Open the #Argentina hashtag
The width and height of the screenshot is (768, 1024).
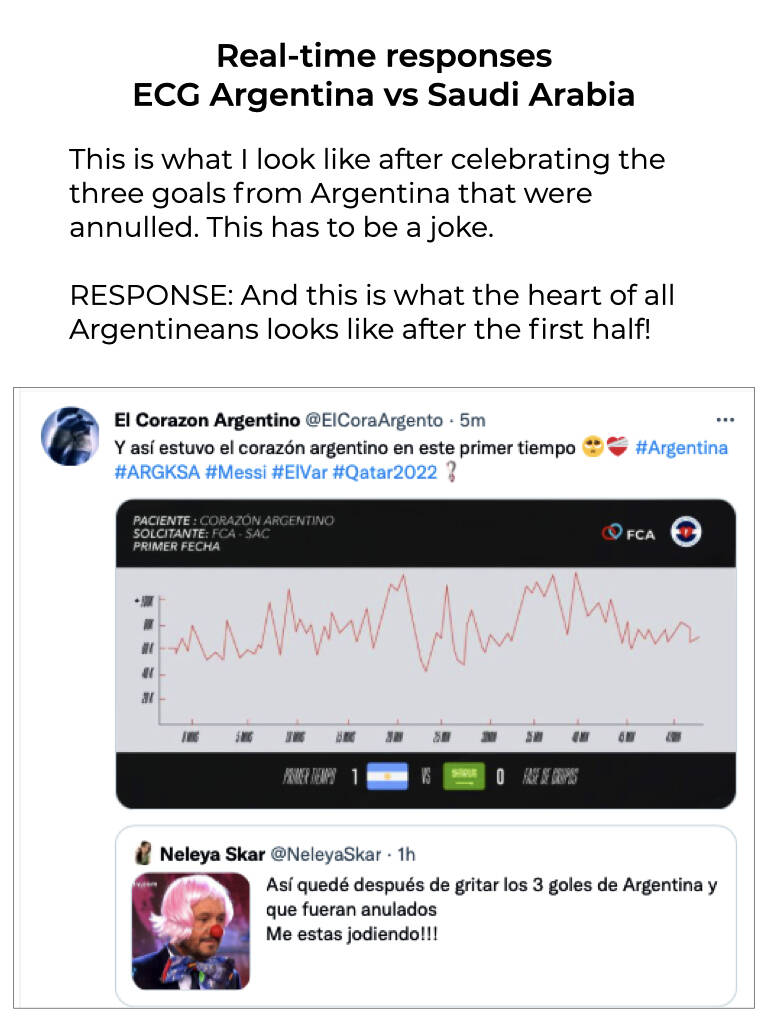tap(681, 448)
